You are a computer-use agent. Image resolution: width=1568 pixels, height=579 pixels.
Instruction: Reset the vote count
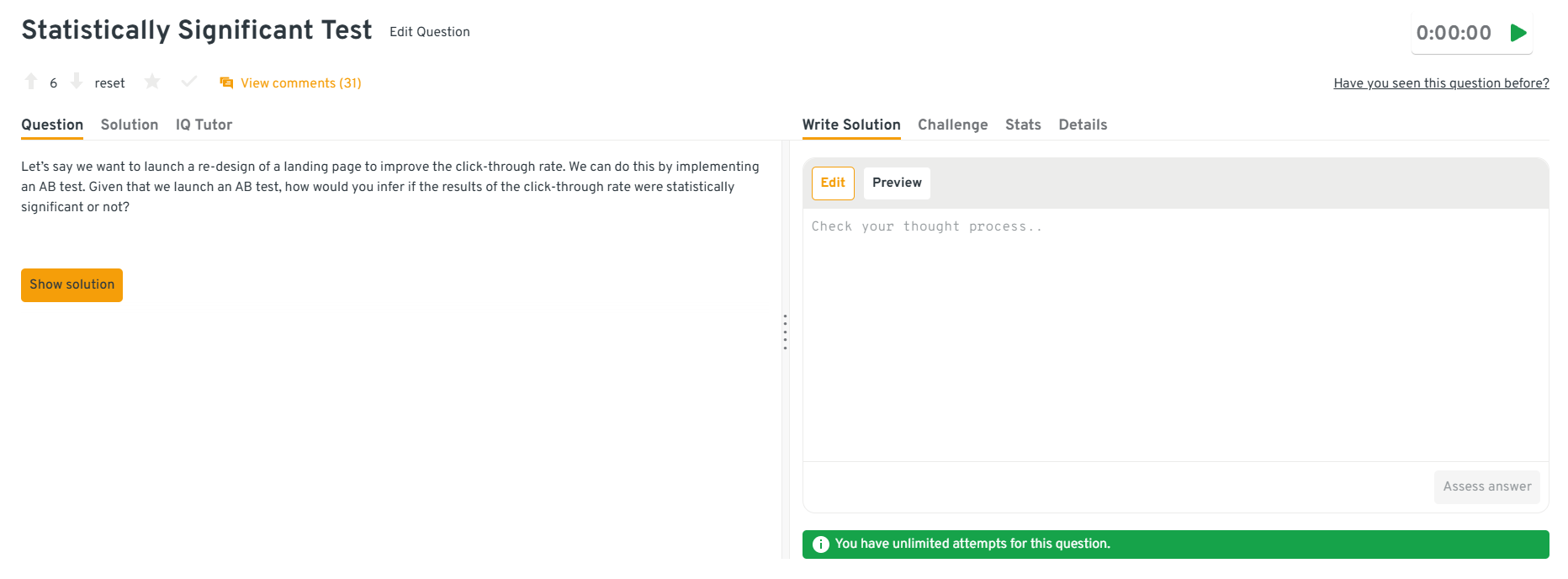[109, 83]
